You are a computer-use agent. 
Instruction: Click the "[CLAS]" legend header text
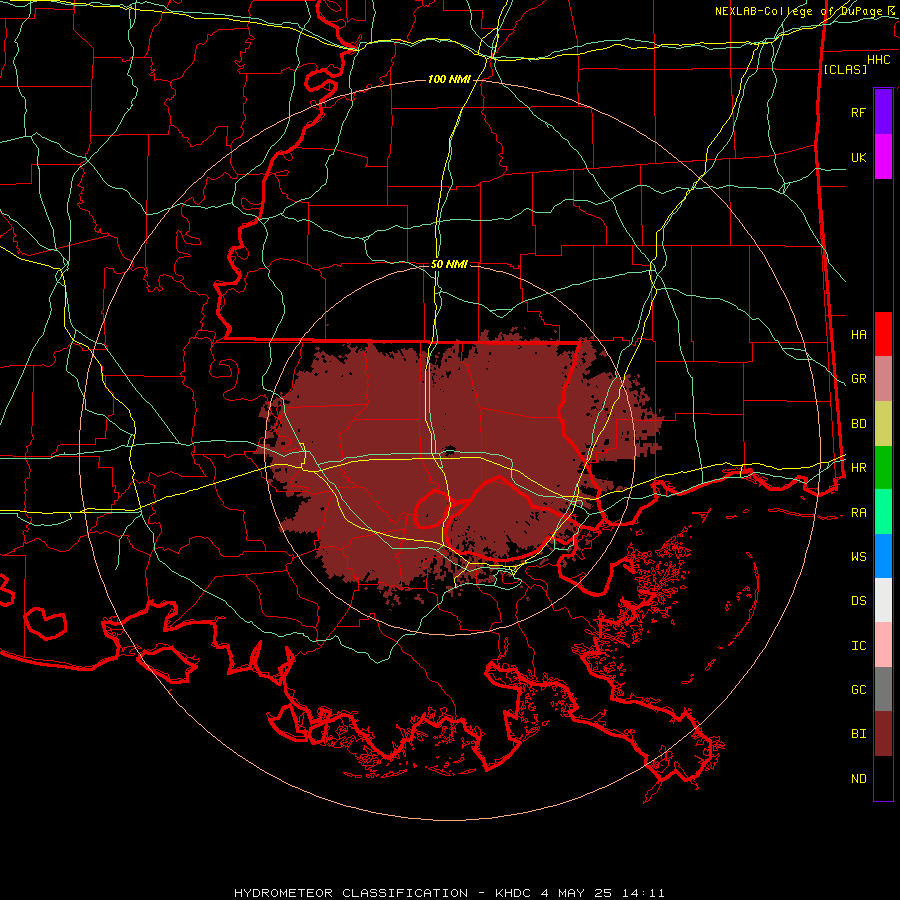point(845,69)
